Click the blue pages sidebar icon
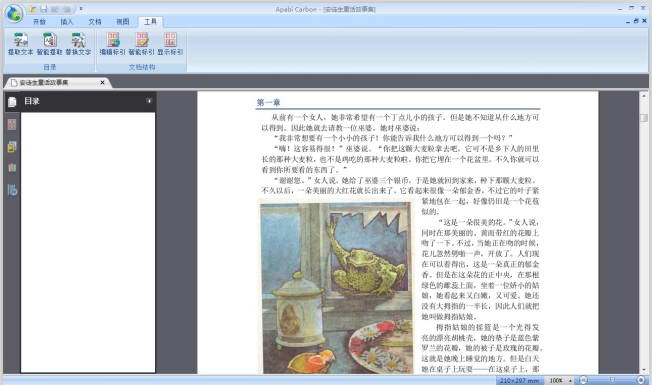Image resolution: width=652 pixels, height=385 pixels. click(12, 190)
